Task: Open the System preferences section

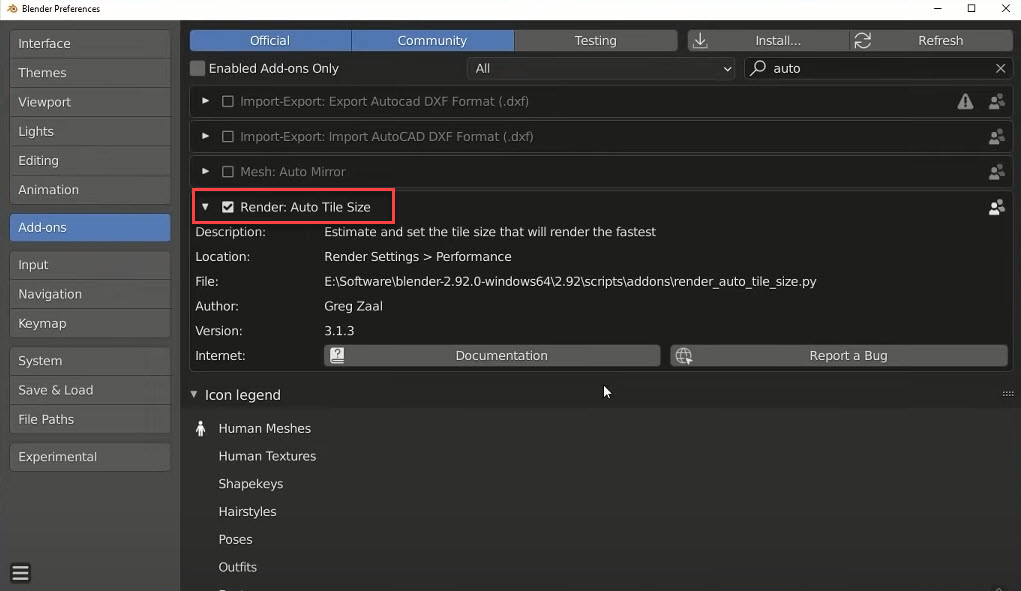Action: [90, 361]
